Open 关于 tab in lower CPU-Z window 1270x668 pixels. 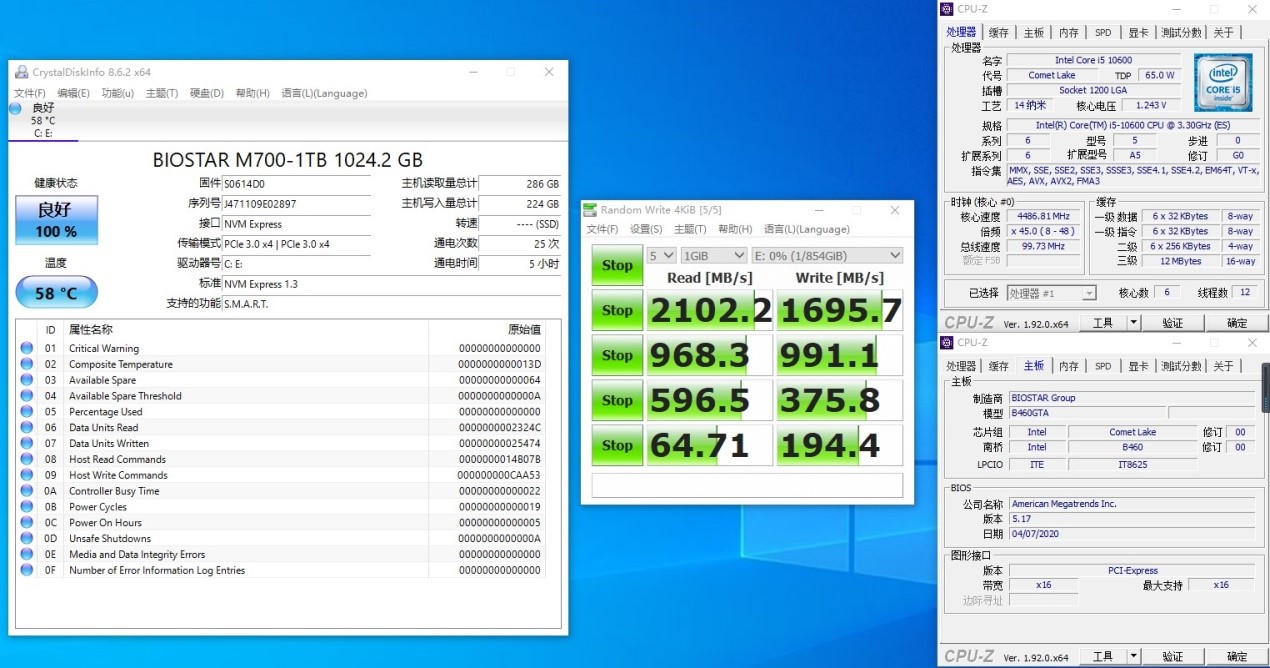(x=1223, y=366)
